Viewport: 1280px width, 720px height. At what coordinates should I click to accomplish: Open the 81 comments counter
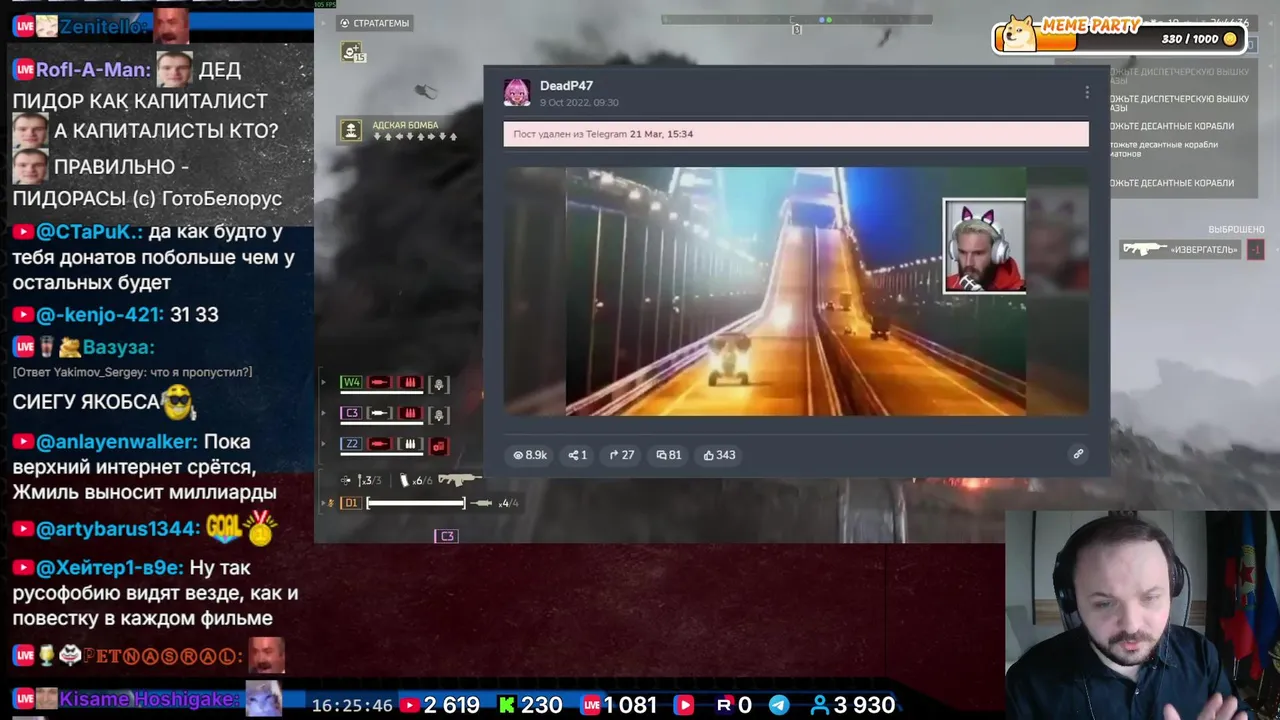pos(669,455)
